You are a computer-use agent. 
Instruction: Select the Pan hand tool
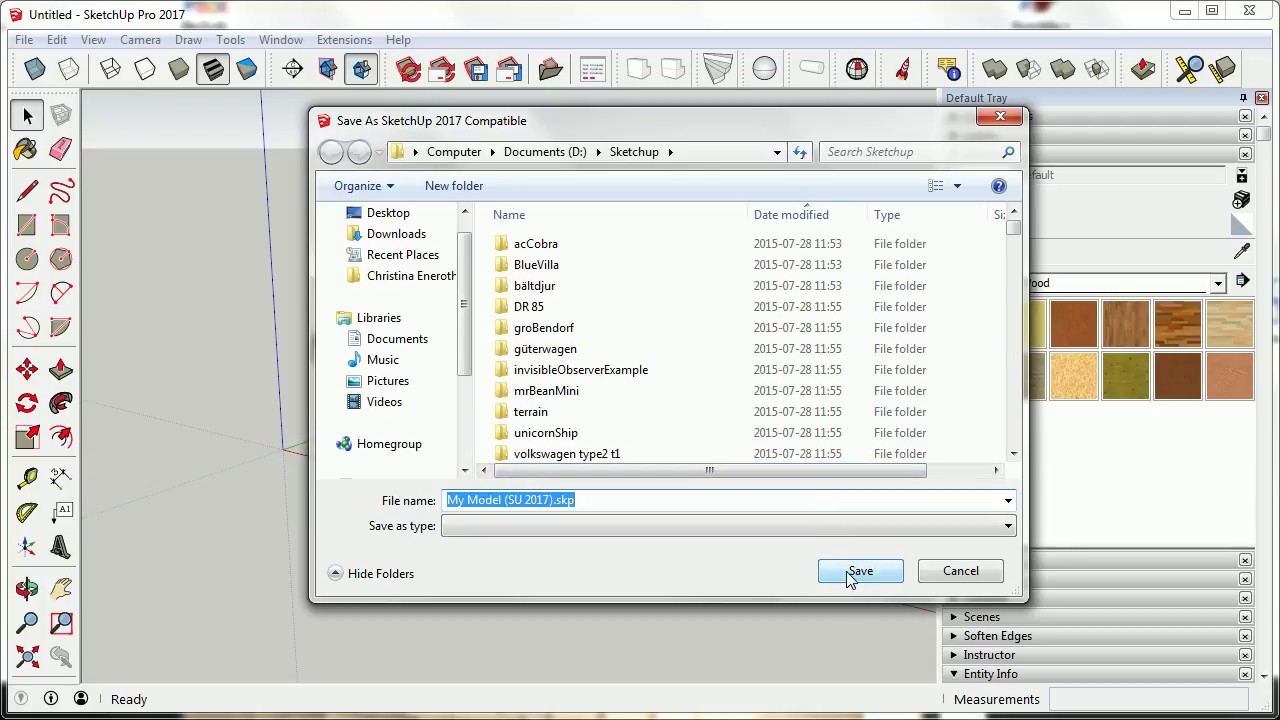click(61, 588)
